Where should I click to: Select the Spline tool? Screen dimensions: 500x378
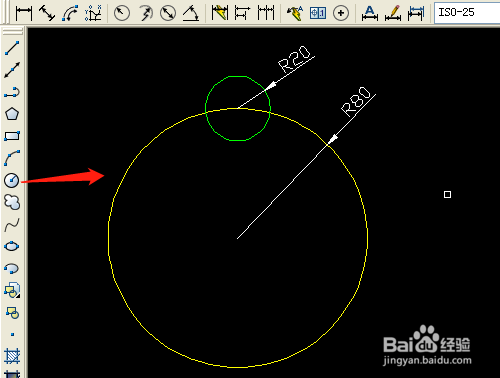12,225
